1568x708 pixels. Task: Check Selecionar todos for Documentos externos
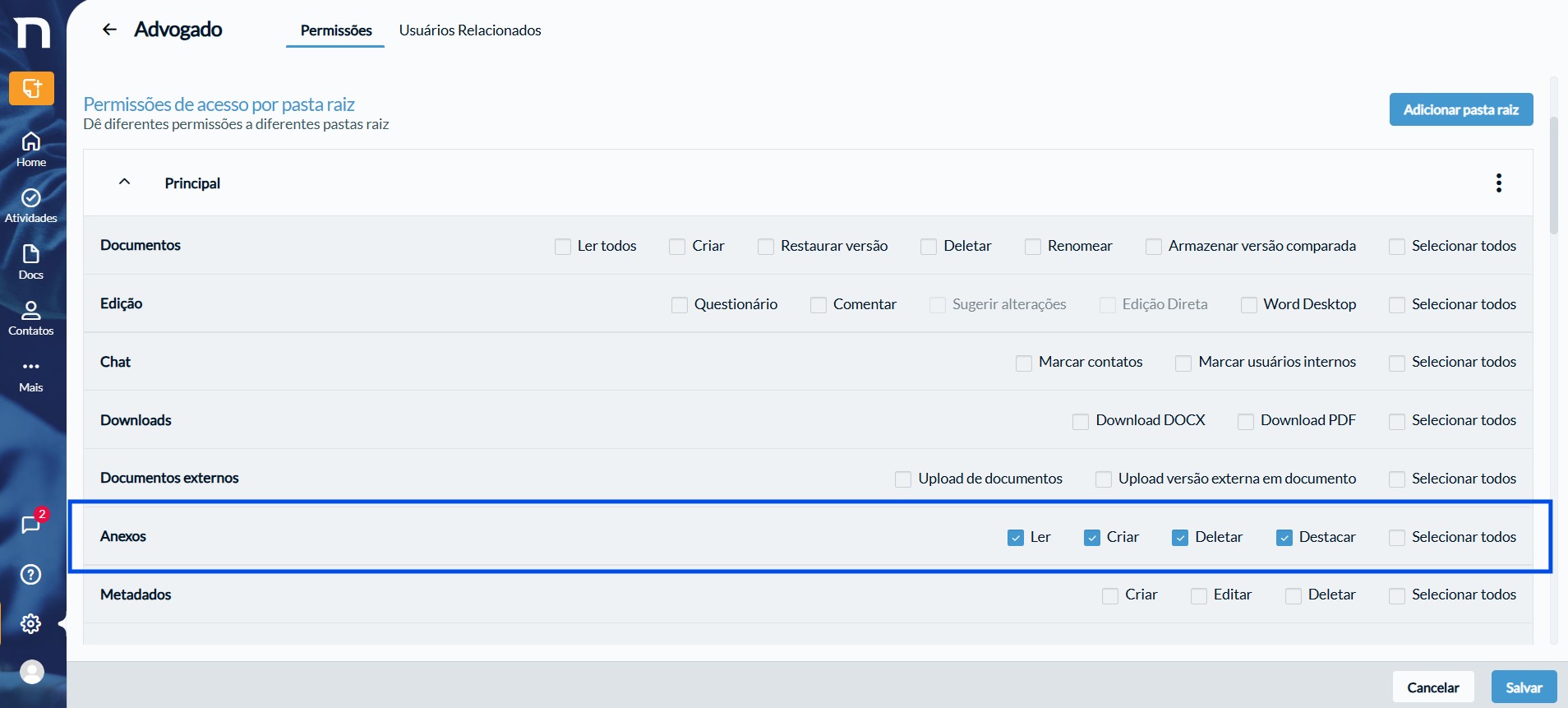point(1397,479)
